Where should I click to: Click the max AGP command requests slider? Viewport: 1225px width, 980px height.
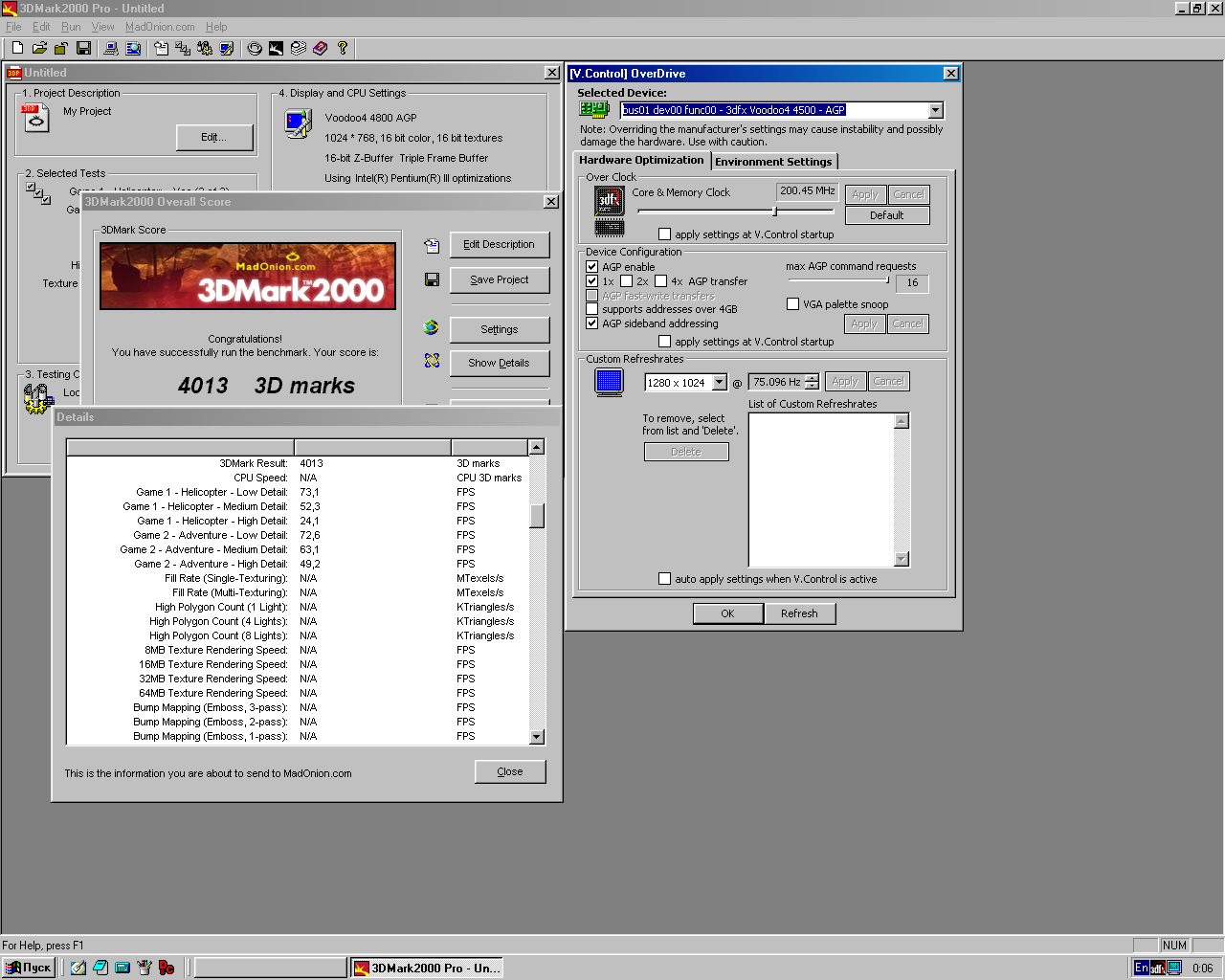coord(838,280)
